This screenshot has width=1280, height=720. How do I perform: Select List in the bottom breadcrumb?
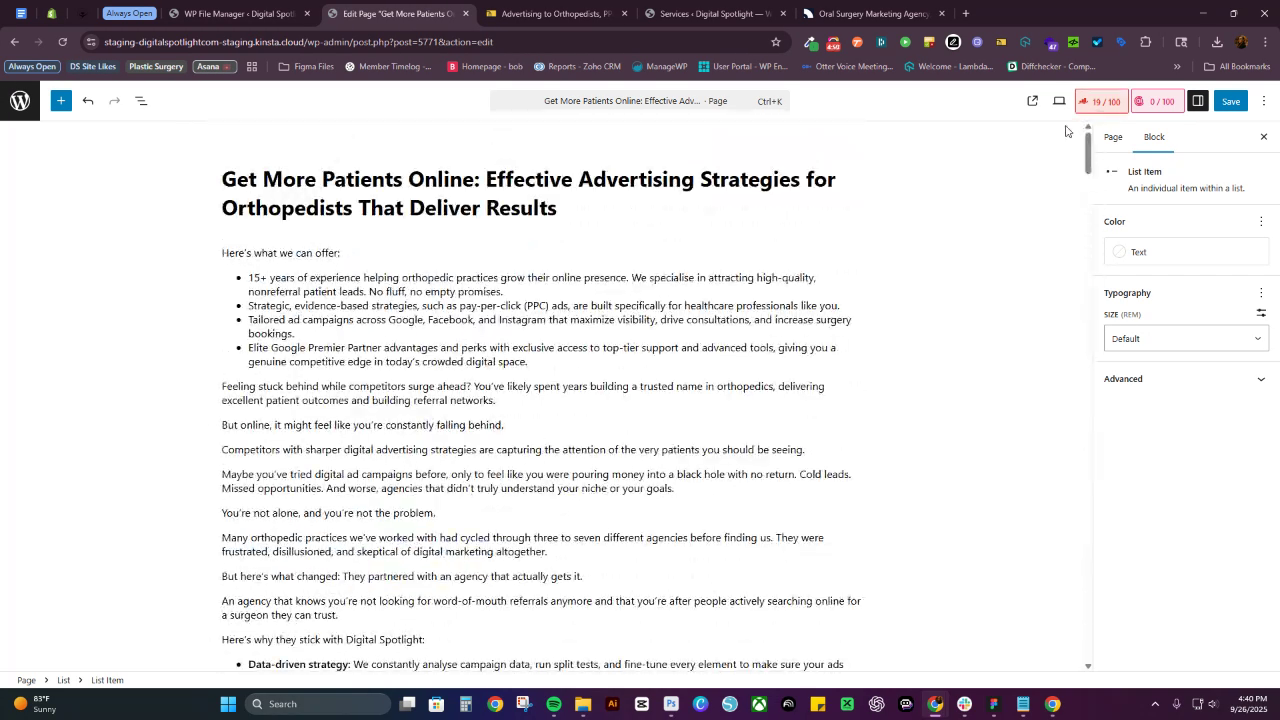point(63,680)
